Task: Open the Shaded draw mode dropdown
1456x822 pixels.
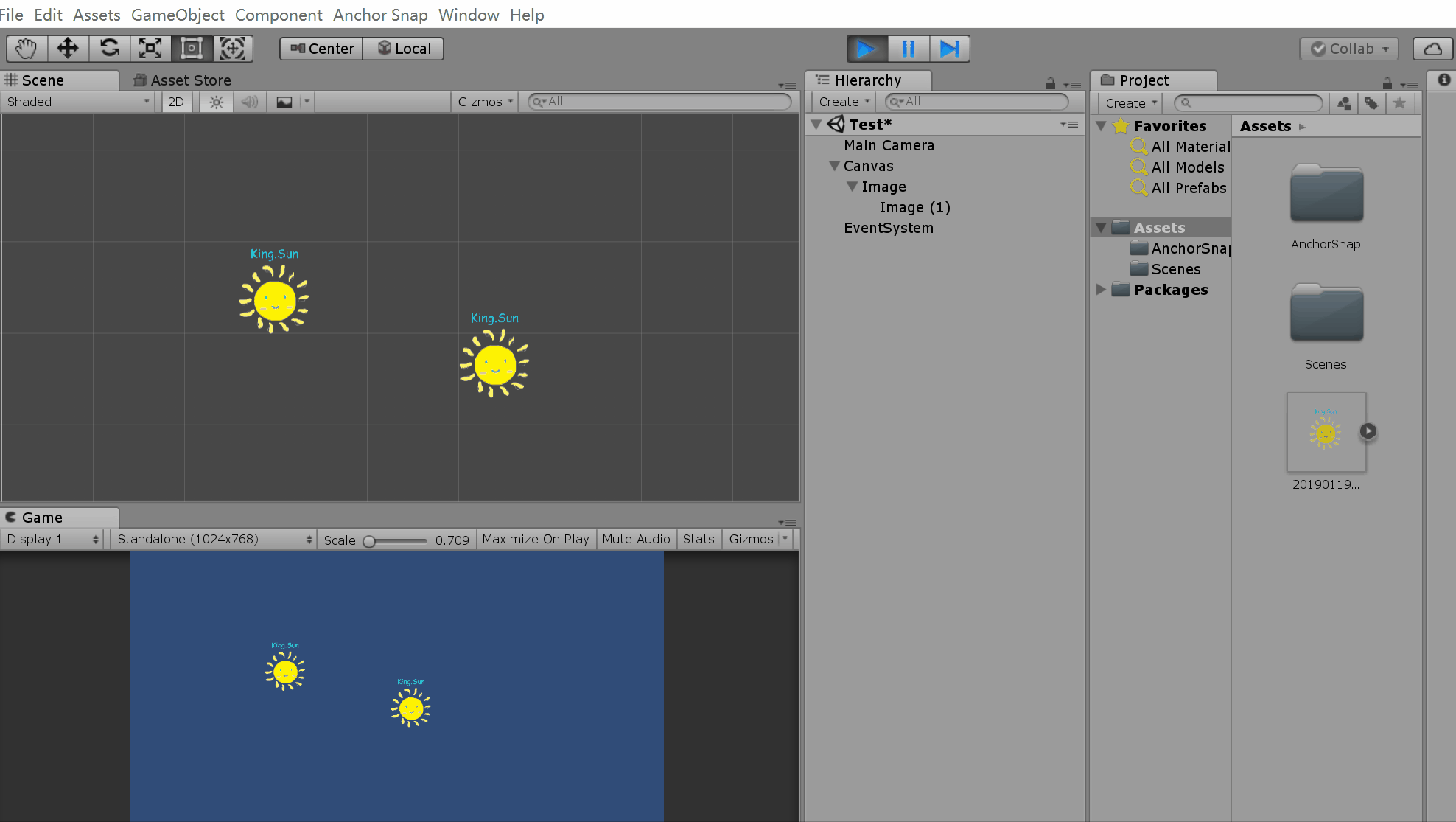Action: pos(77,102)
